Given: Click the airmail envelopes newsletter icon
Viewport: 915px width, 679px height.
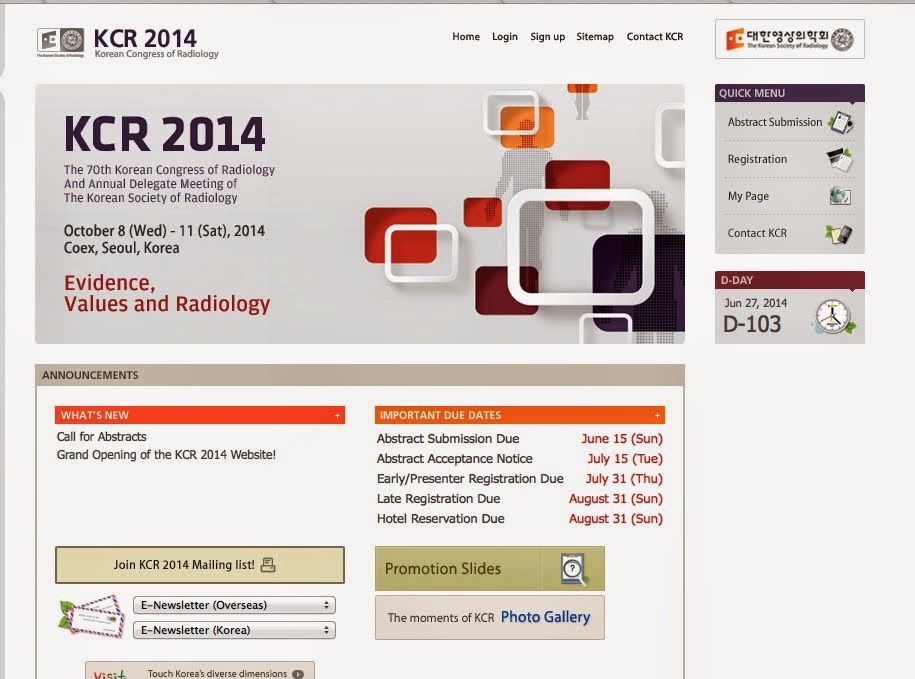Looking at the screenshot, I should (92, 616).
